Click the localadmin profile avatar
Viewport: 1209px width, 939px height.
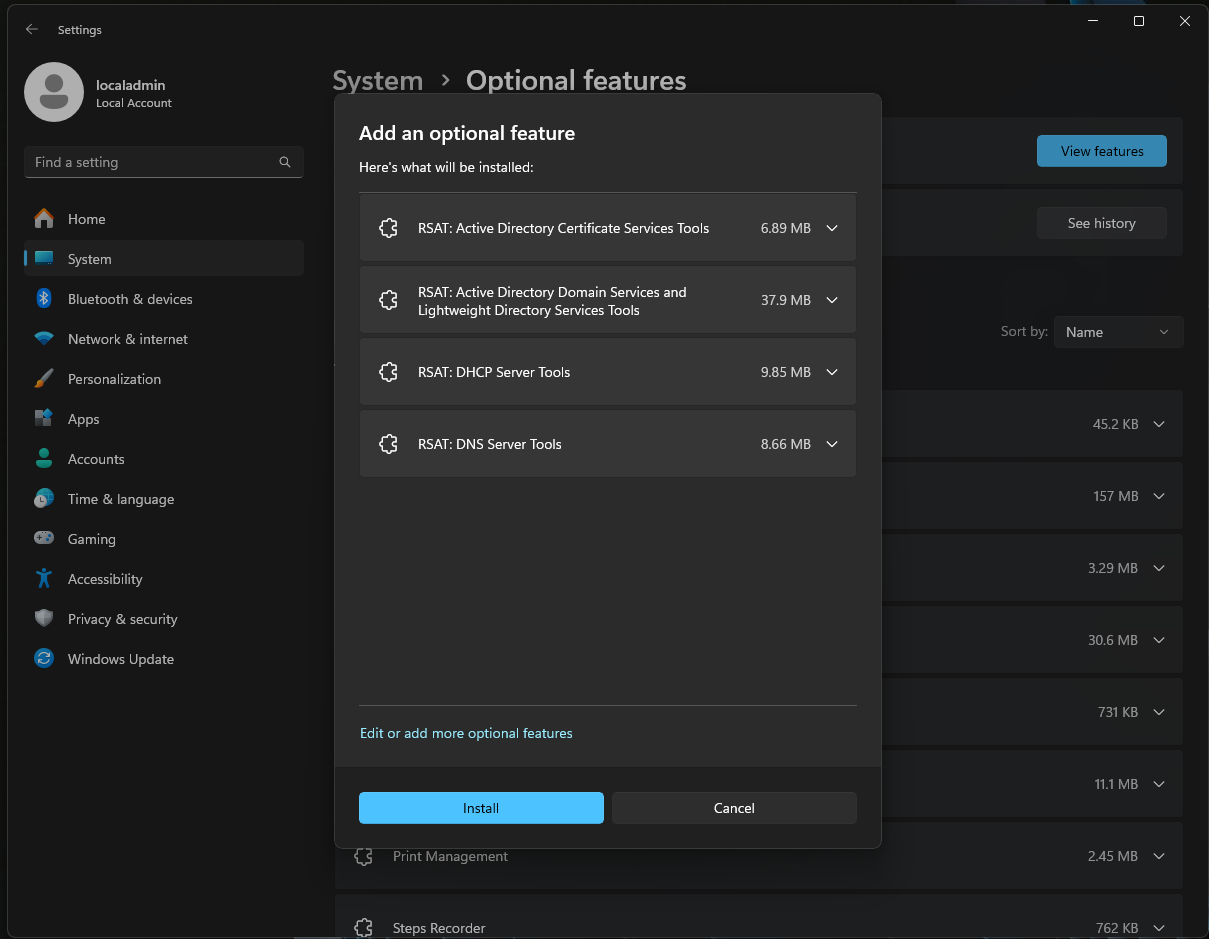pyautogui.click(x=54, y=92)
